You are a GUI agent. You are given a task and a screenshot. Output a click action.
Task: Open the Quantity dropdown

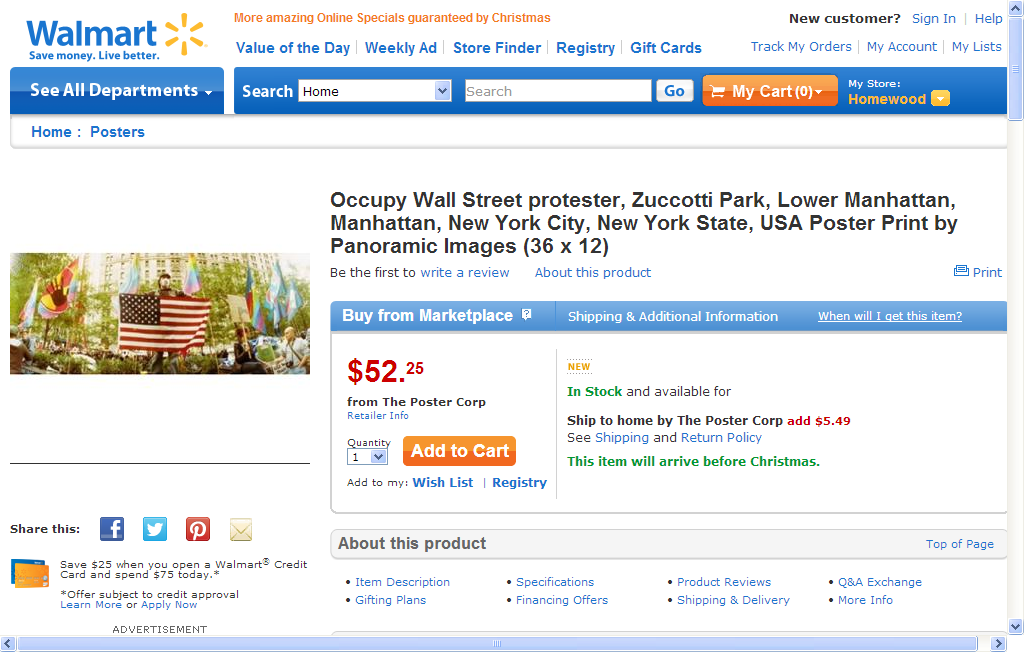[378, 457]
